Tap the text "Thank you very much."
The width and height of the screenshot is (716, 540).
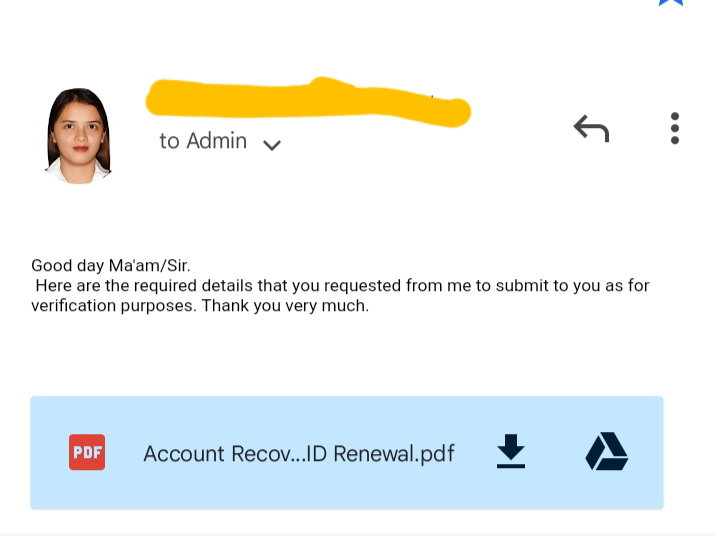tap(285, 305)
